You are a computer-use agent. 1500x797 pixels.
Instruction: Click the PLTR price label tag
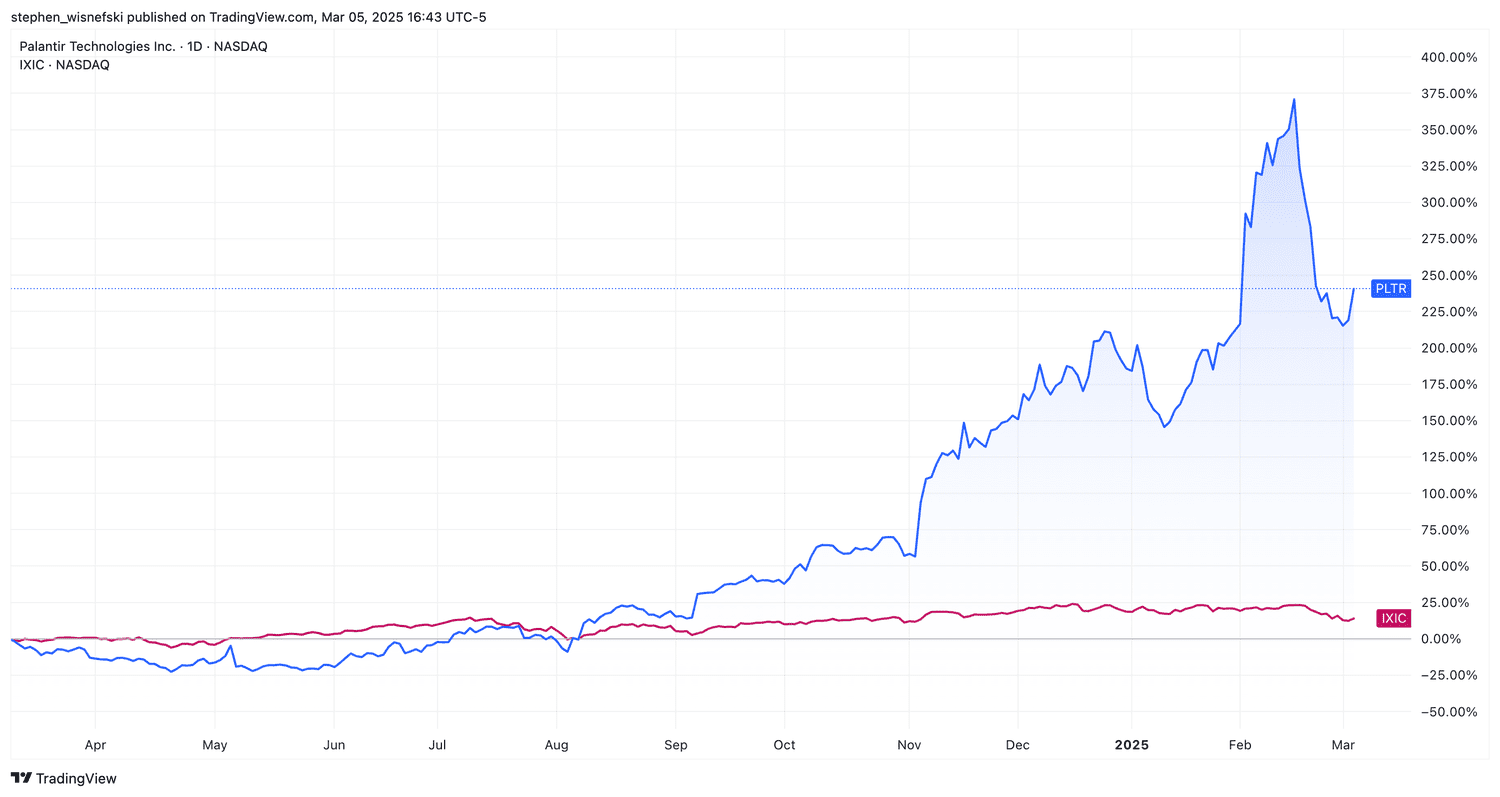point(1391,289)
